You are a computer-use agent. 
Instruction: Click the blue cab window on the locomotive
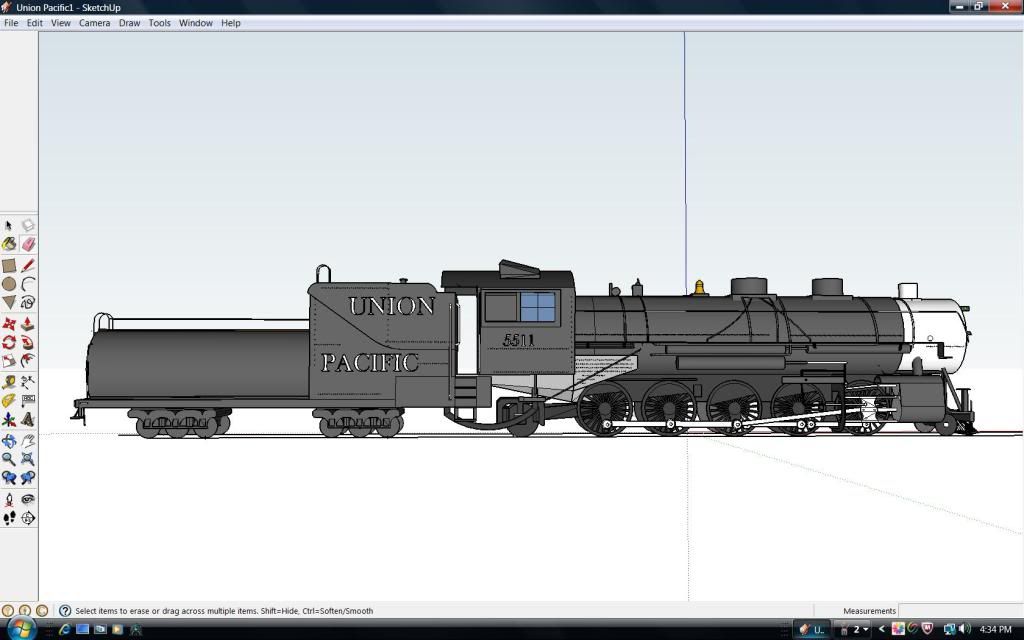(538, 307)
